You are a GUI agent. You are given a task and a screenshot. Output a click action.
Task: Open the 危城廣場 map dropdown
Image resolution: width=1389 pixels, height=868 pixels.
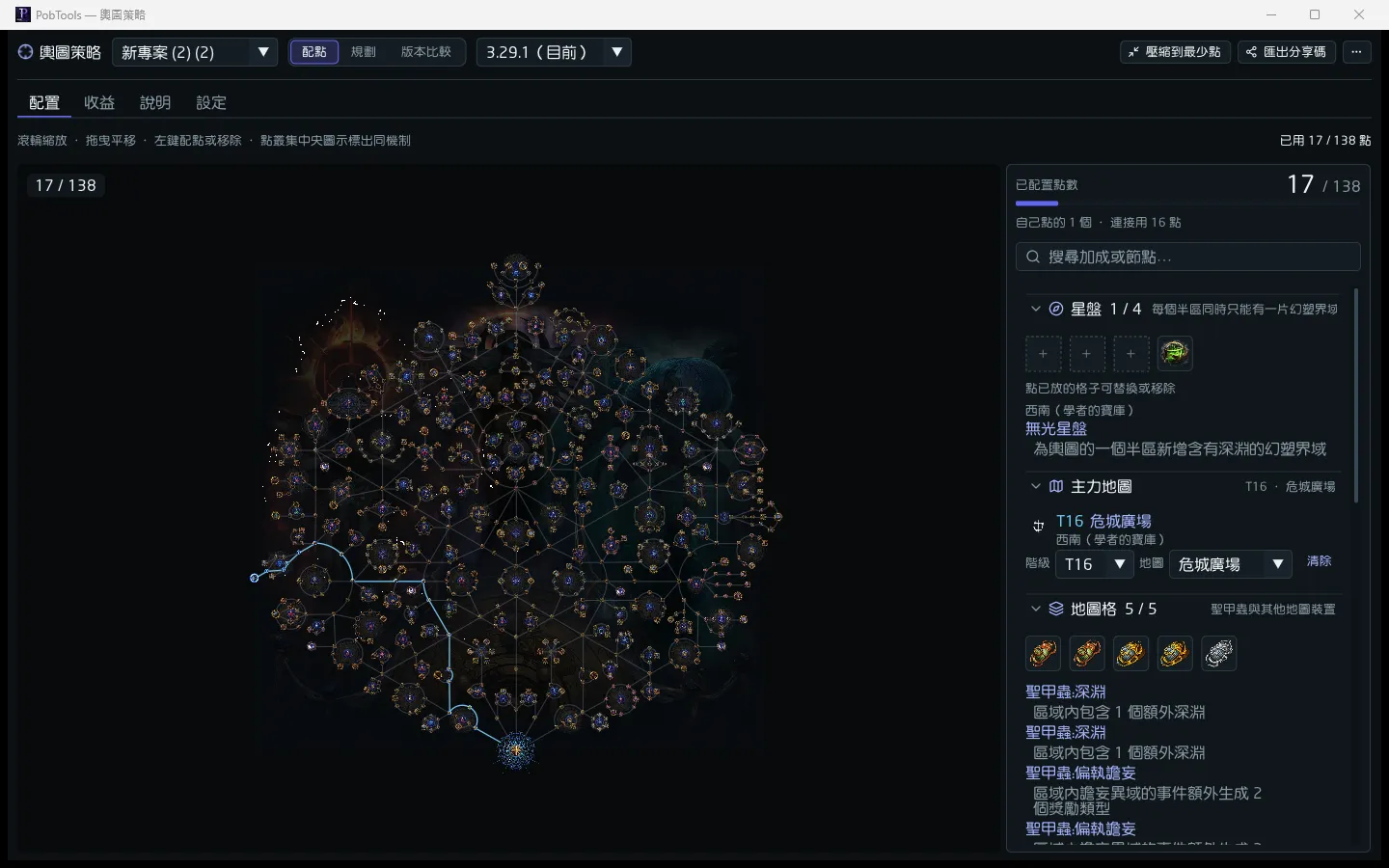coord(1231,564)
